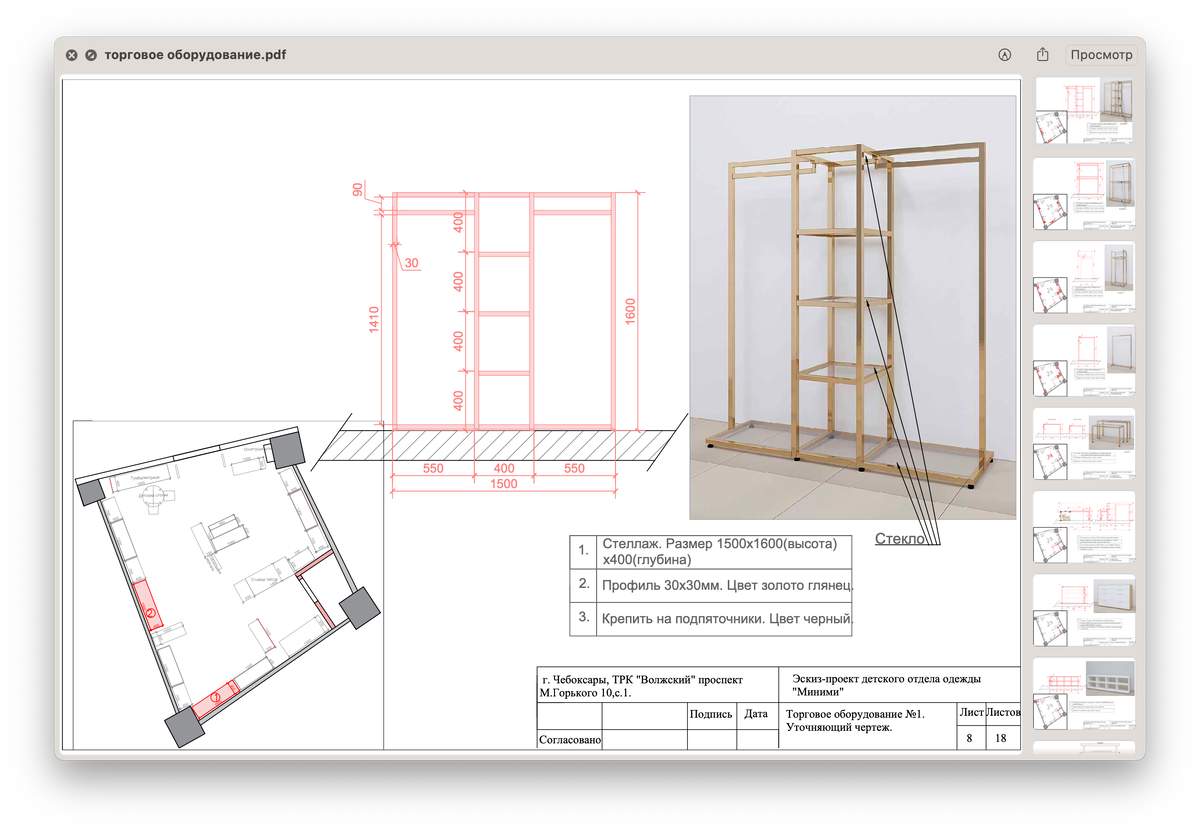The image size is (1200, 832).
Task: Close the Quick Look preview window
Action: click(x=71, y=55)
